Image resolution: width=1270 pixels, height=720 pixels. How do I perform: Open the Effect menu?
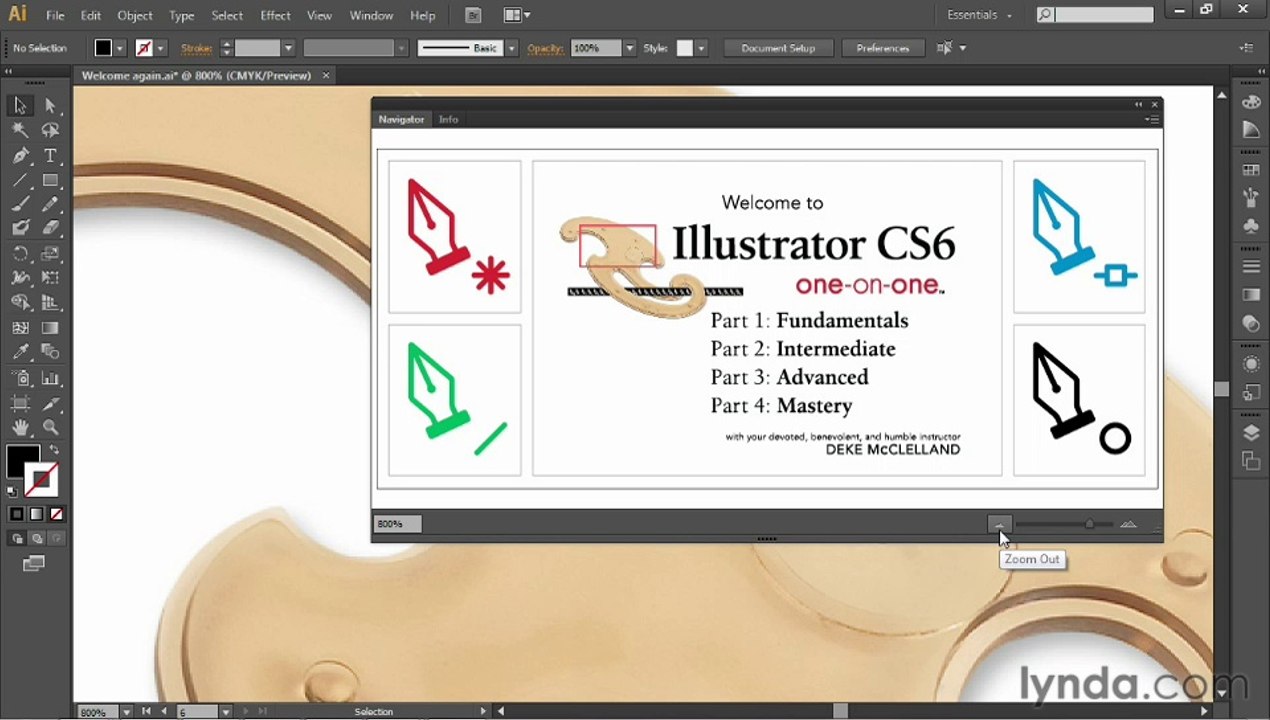pos(275,15)
